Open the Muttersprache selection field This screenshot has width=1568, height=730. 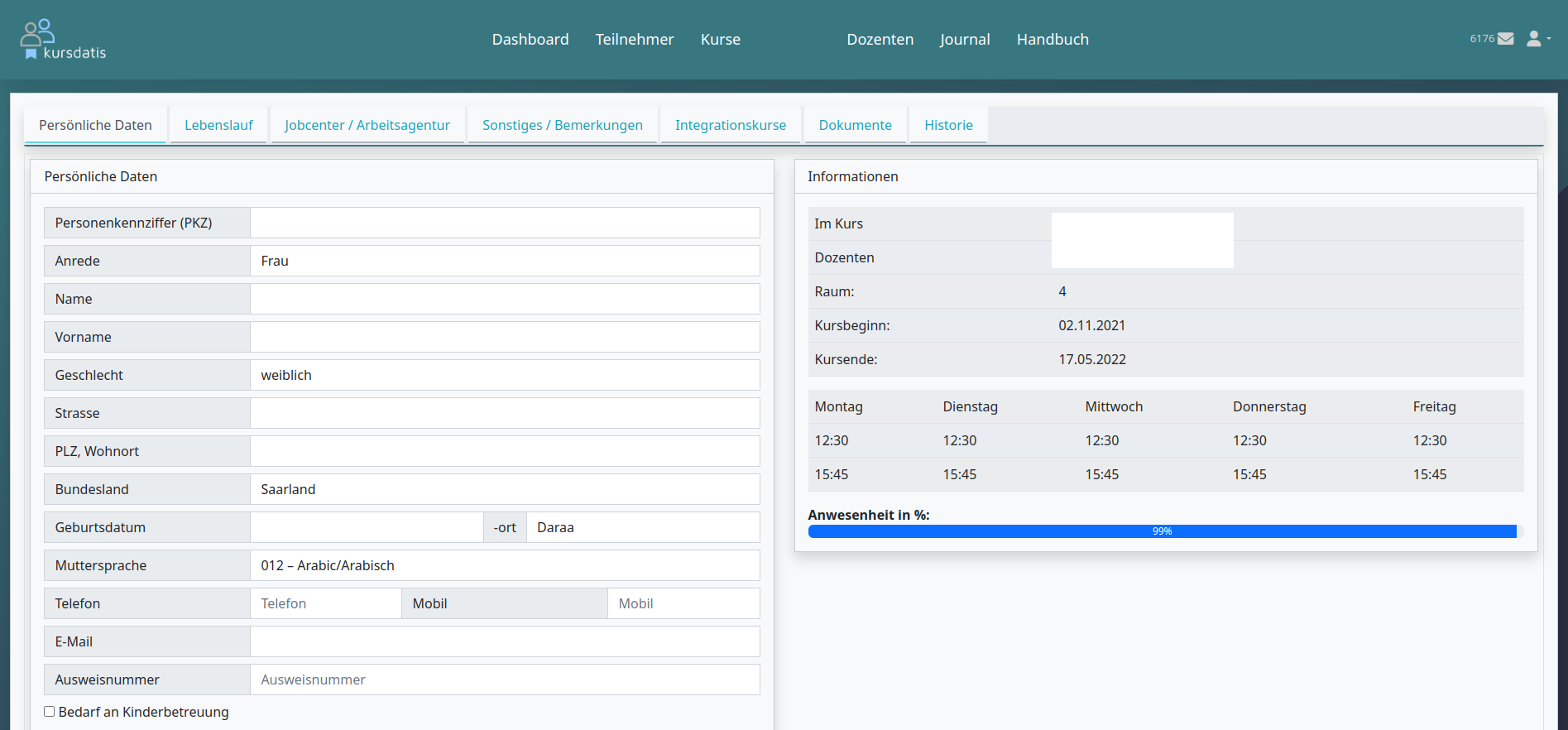tap(505, 565)
